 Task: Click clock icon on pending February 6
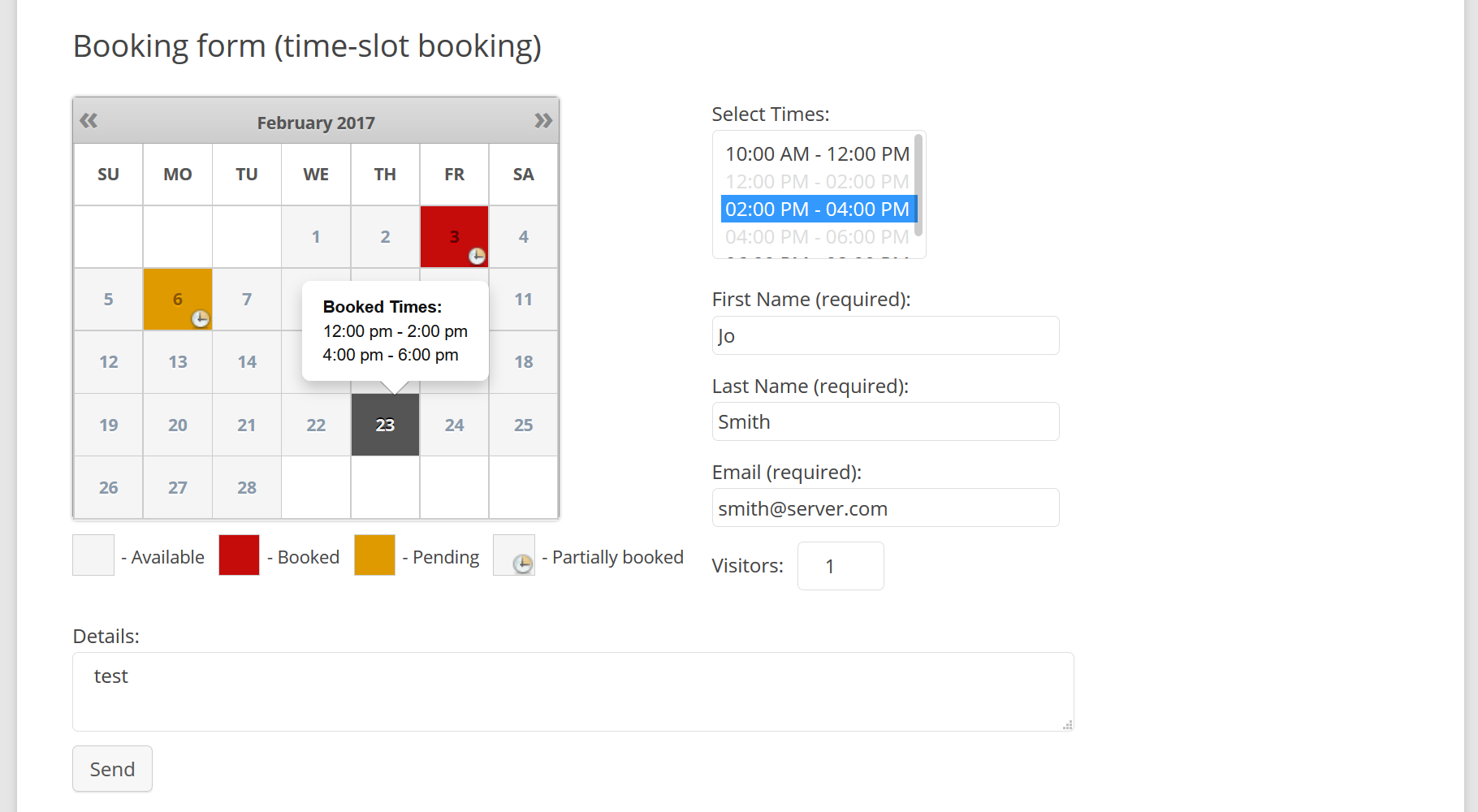pos(201,318)
